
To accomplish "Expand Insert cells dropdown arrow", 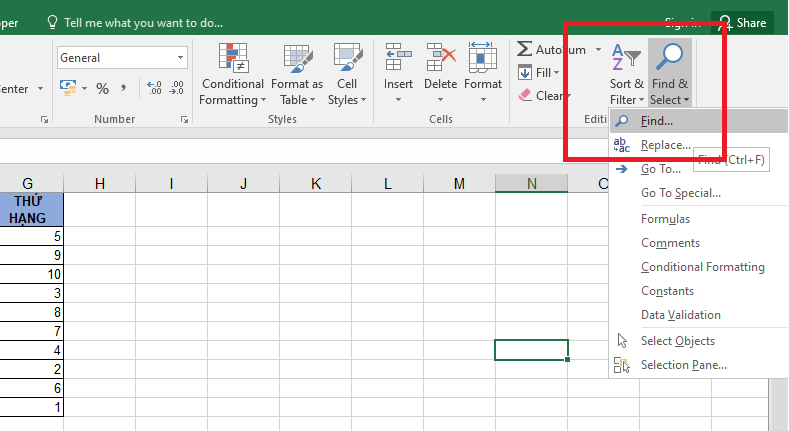I will 398,100.
